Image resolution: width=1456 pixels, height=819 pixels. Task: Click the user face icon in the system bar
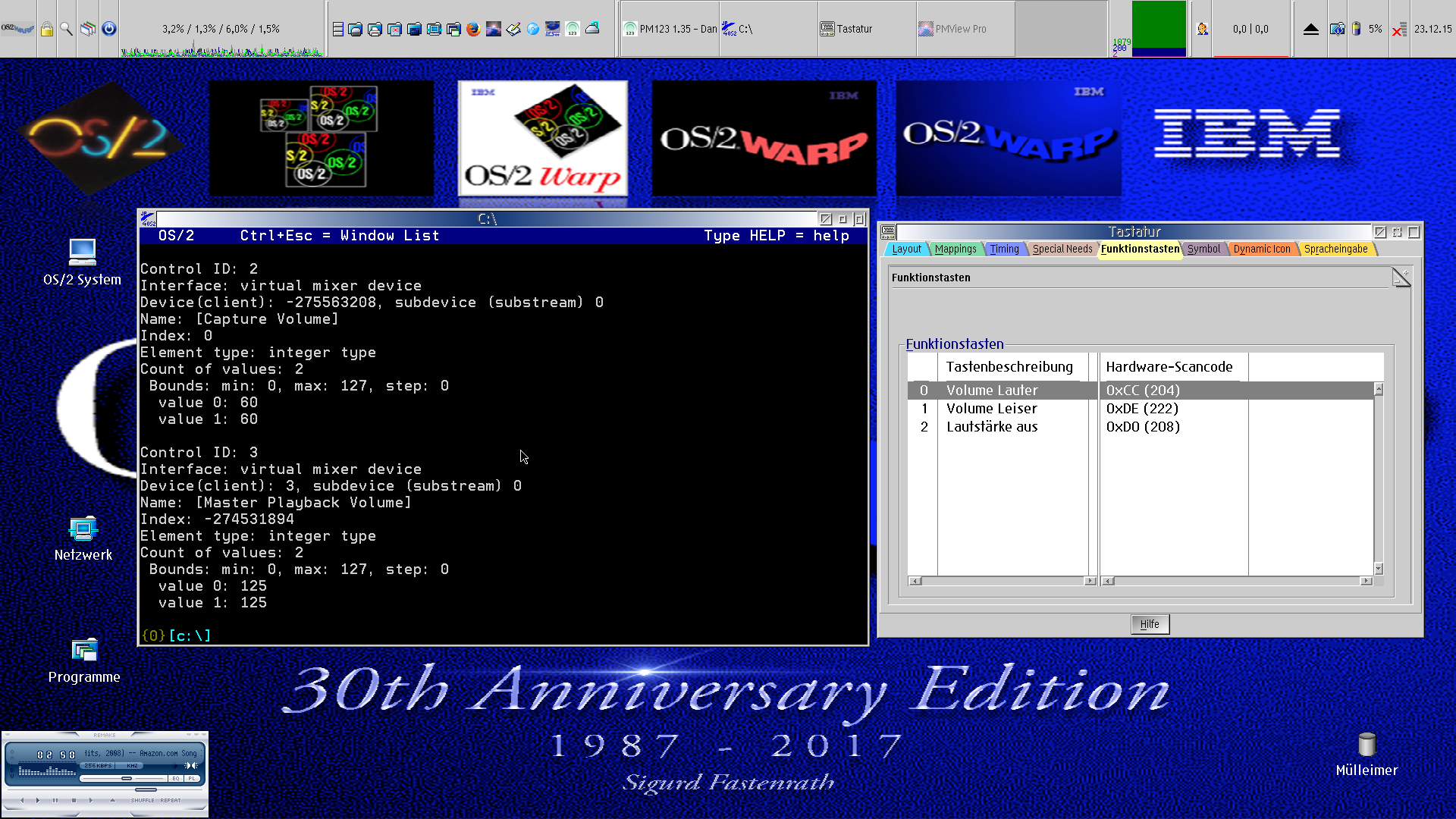[x=1202, y=29]
